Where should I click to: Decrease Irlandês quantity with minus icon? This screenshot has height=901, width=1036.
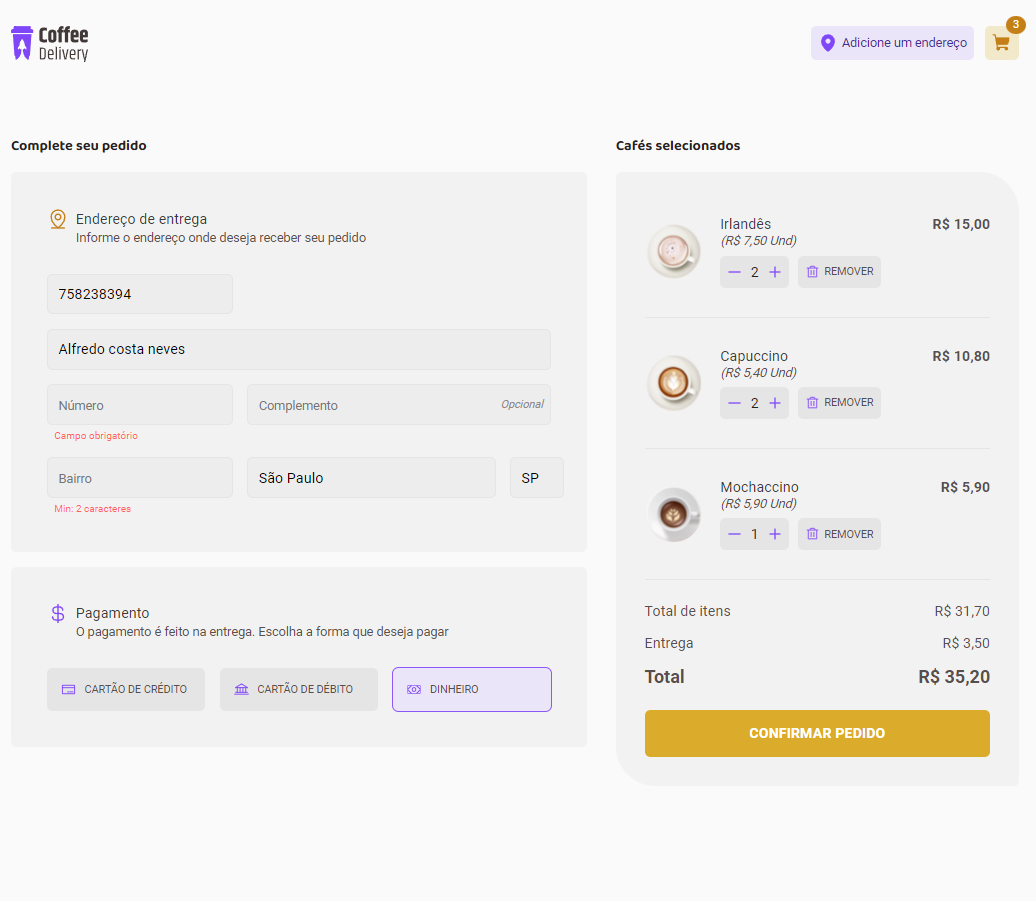734,272
